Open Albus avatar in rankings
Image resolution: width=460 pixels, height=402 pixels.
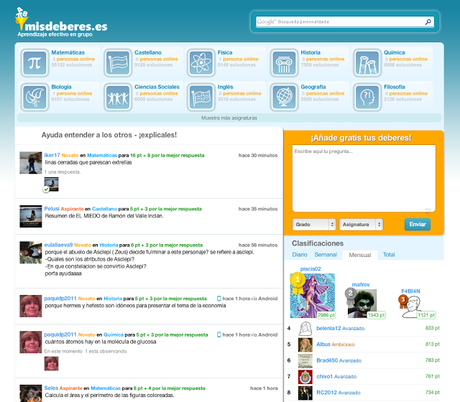(x=305, y=345)
